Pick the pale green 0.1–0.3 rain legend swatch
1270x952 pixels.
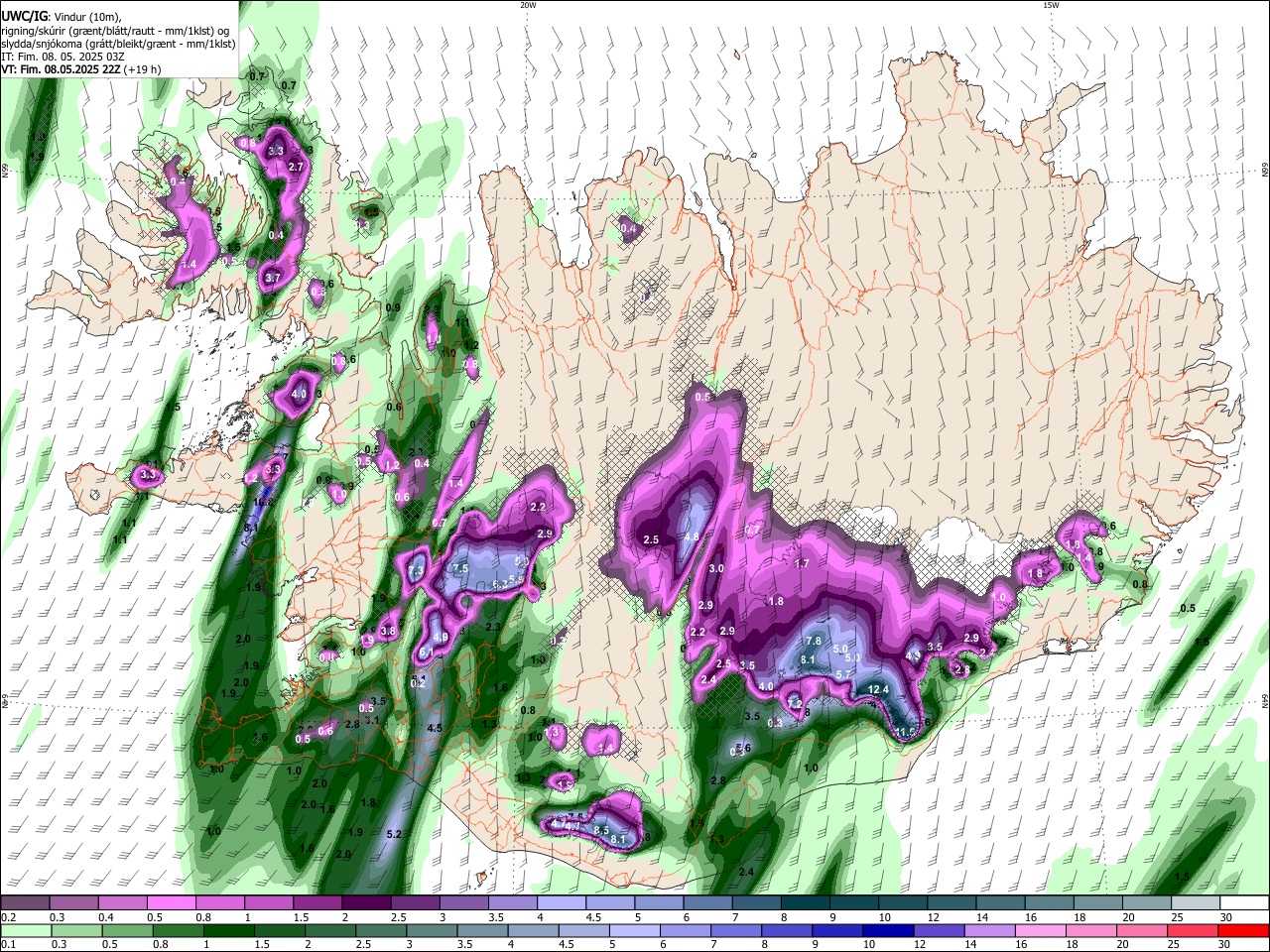coord(27,930)
